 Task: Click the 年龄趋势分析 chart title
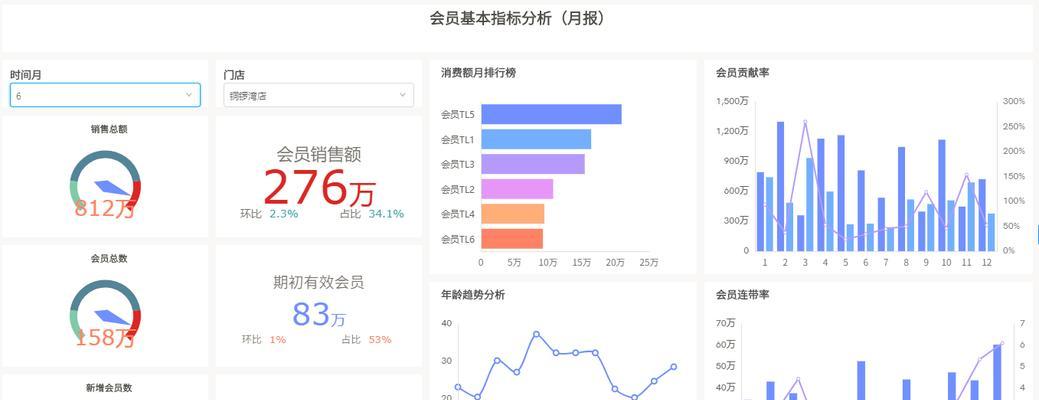(473, 295)
